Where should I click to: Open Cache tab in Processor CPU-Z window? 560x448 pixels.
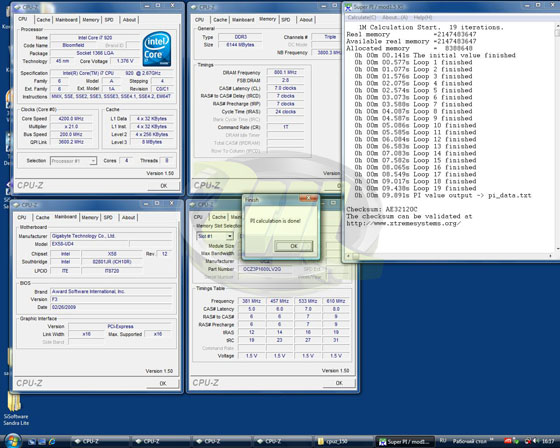(43, 20)
